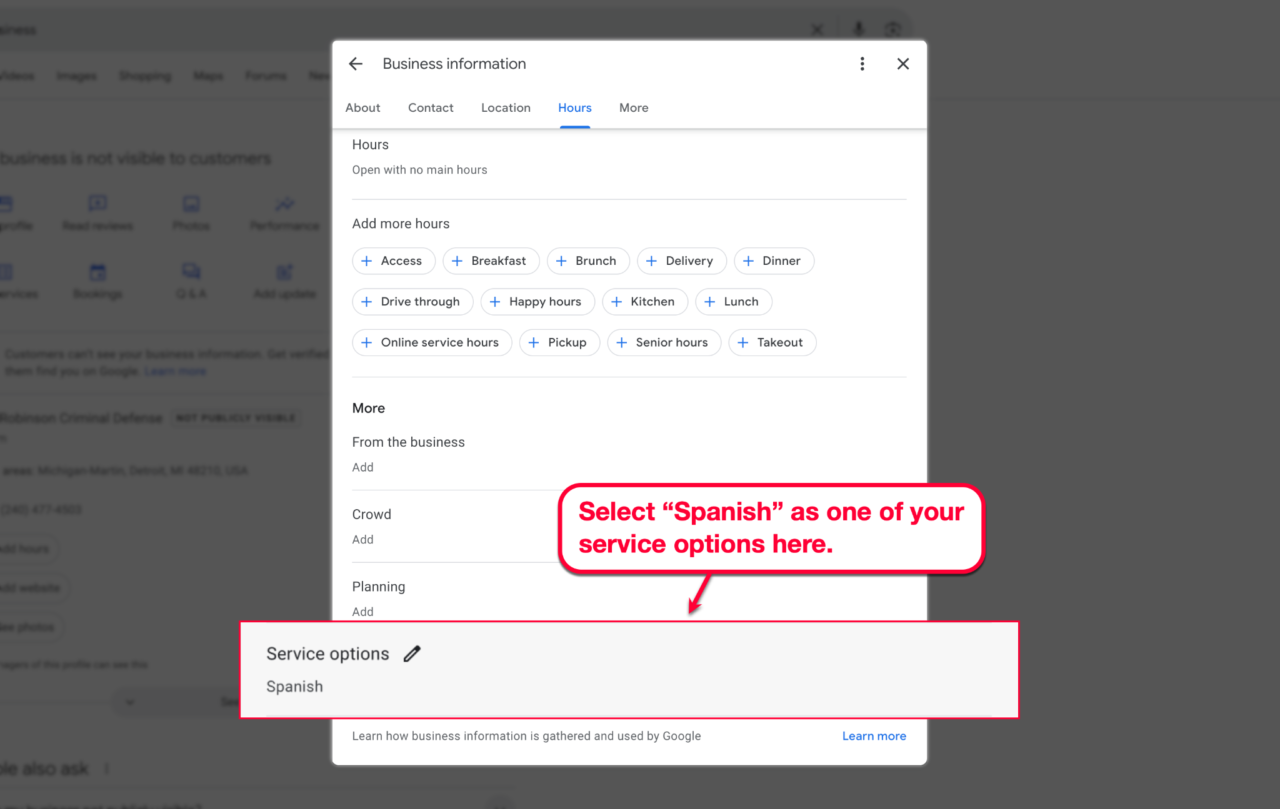Add Breakfast hours chip

click(x=490, y=261)
